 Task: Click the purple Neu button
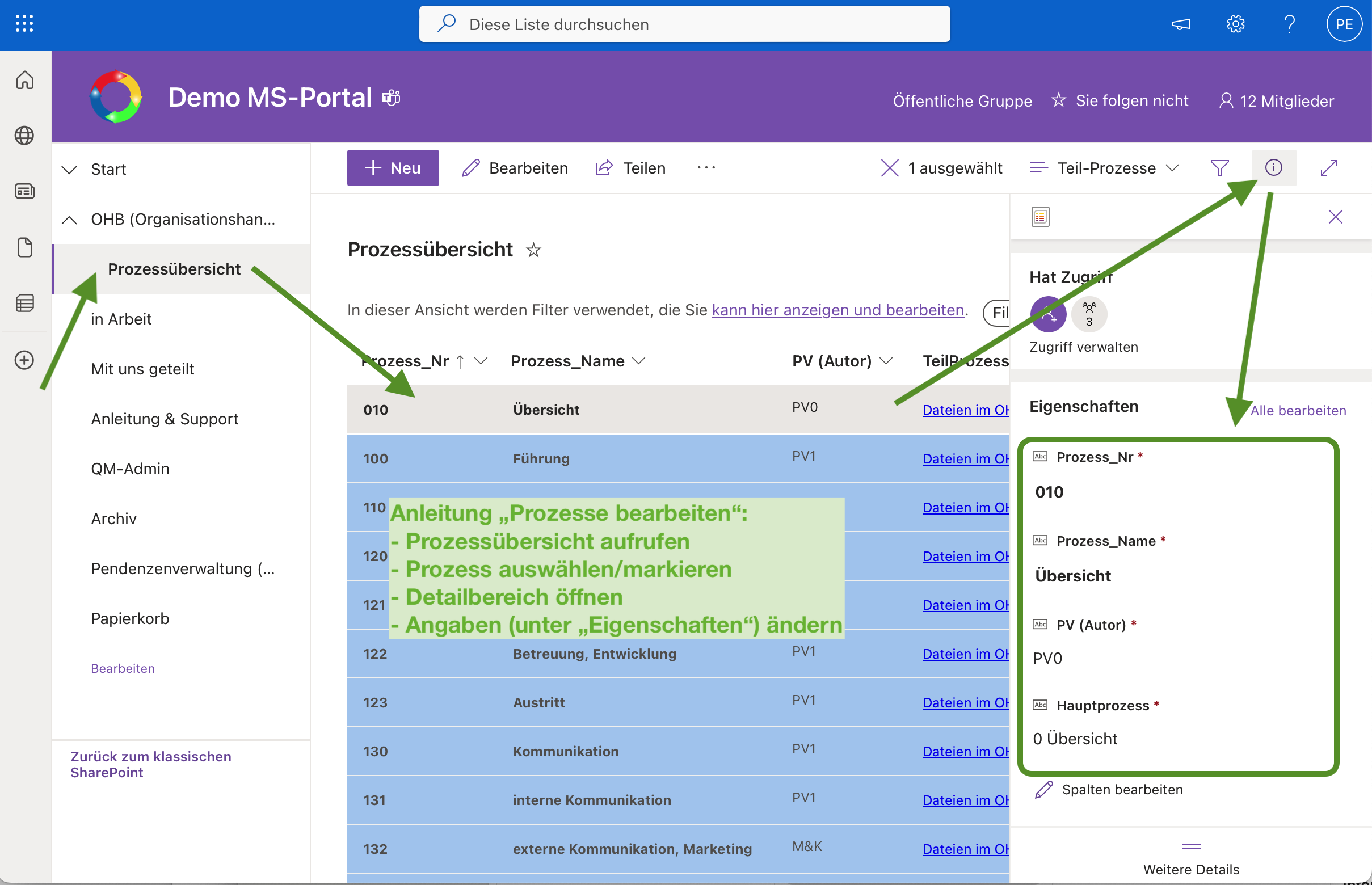coord(393,168)
